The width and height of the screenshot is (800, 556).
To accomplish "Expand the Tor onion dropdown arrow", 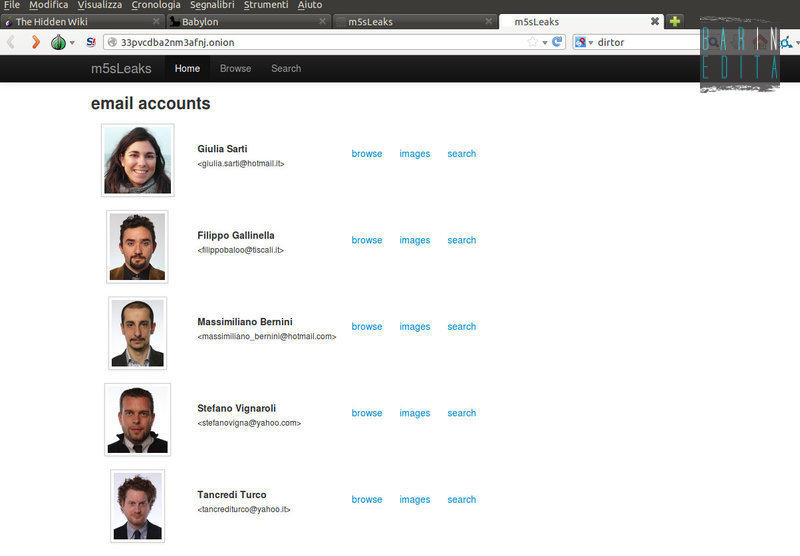I will pos(72,43).
